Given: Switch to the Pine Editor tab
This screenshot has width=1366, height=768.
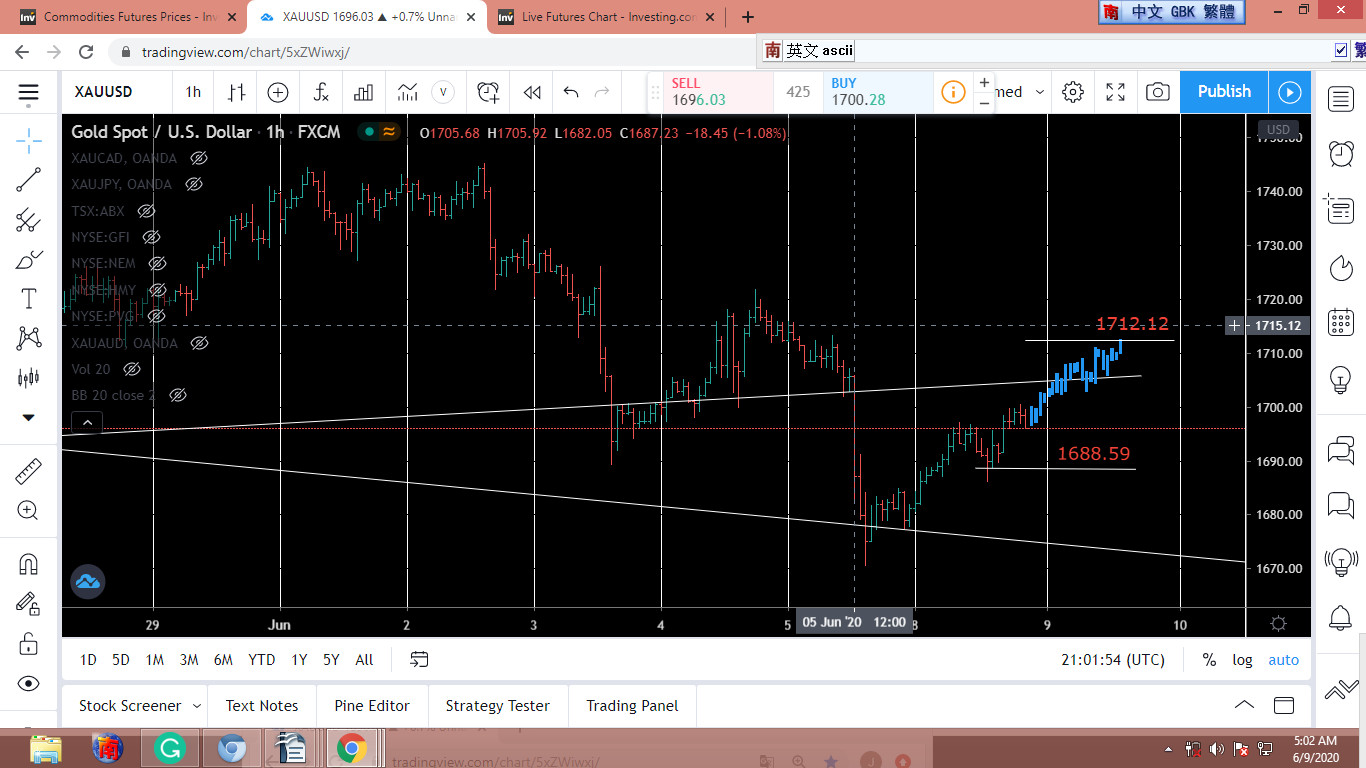Looking at the screenshot, I should coord(372,706).
